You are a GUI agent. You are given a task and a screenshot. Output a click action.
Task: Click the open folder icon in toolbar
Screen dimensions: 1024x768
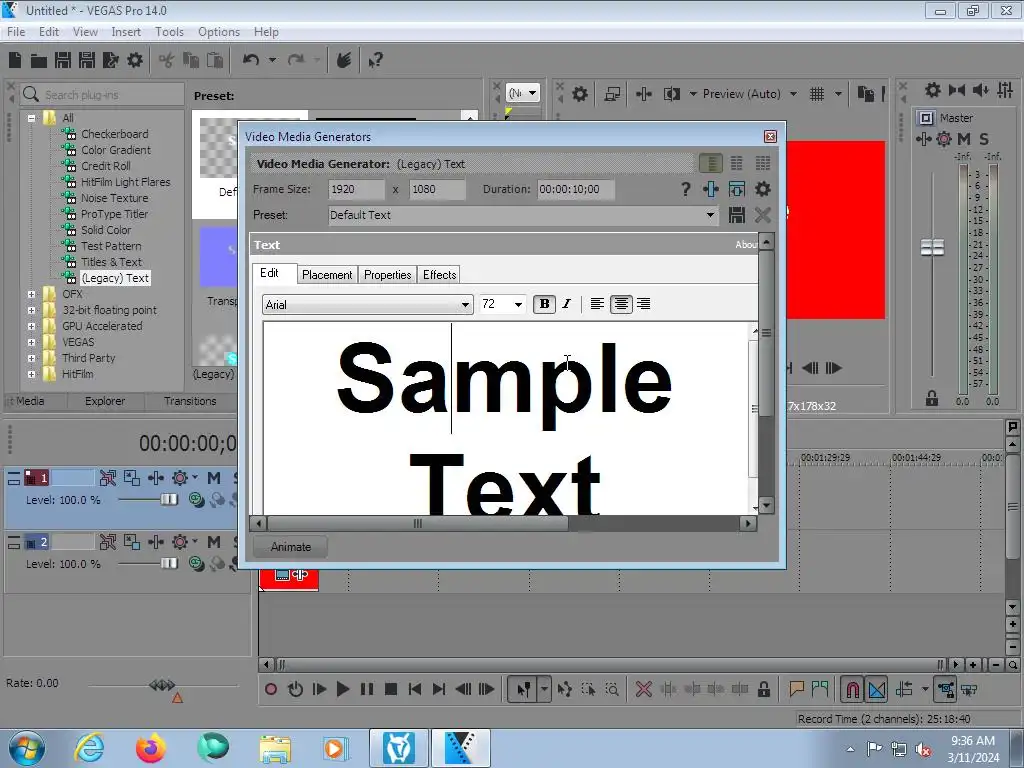pos(39,61)
